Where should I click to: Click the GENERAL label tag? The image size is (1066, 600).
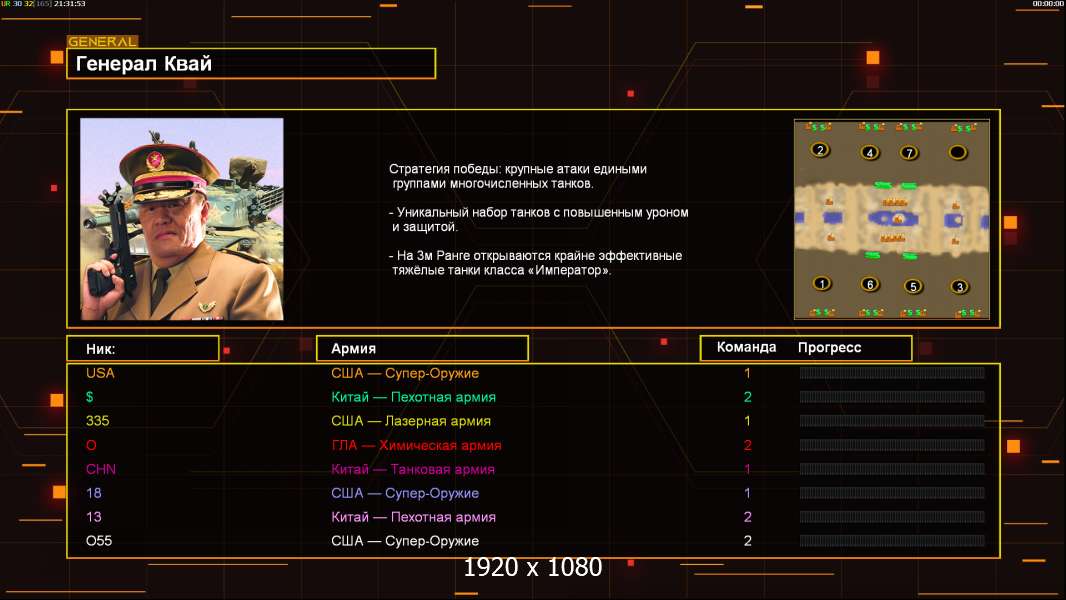102,41
